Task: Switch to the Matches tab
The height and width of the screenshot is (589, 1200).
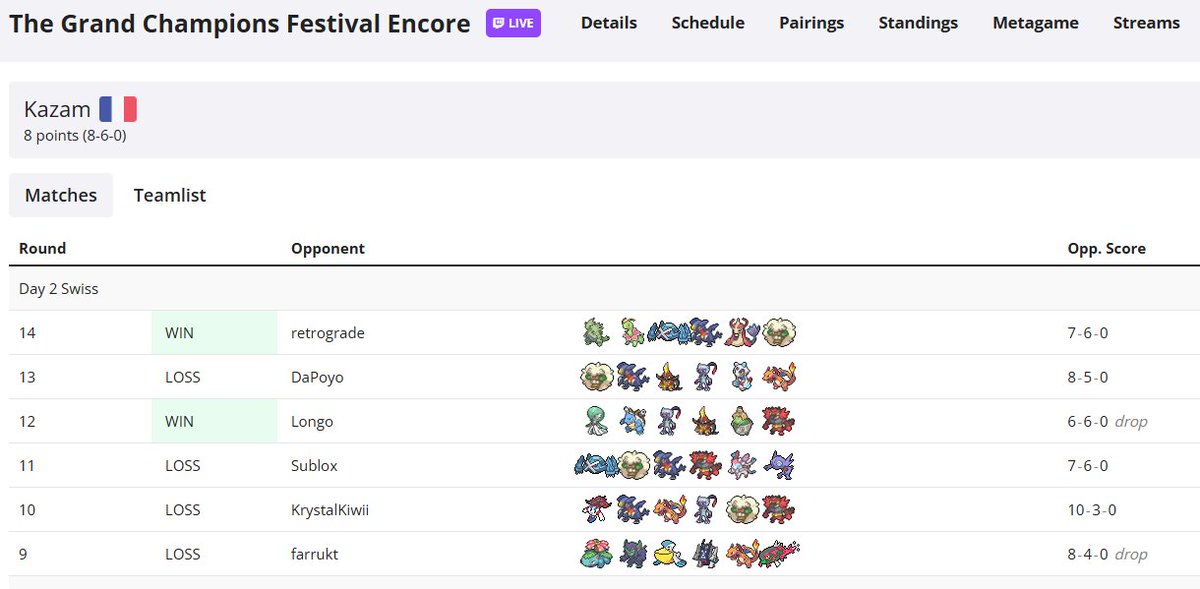Action: (61, 195)
